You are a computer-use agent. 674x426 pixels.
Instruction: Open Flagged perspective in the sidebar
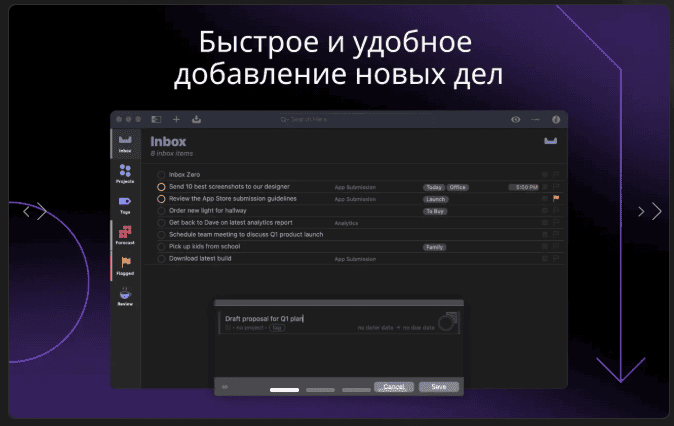(x=125, y=266)
